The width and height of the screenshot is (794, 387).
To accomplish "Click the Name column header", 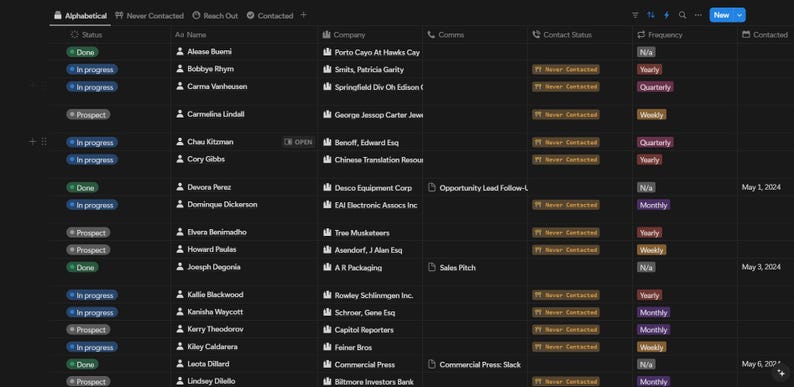I will 190,35.
